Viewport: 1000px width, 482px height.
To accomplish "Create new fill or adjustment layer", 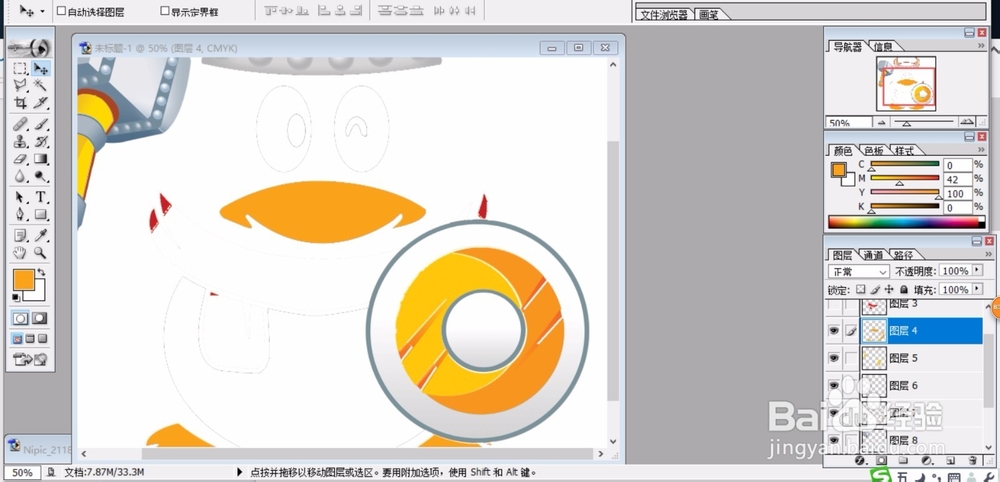I will pyautogui.click(x=927, y=460).
